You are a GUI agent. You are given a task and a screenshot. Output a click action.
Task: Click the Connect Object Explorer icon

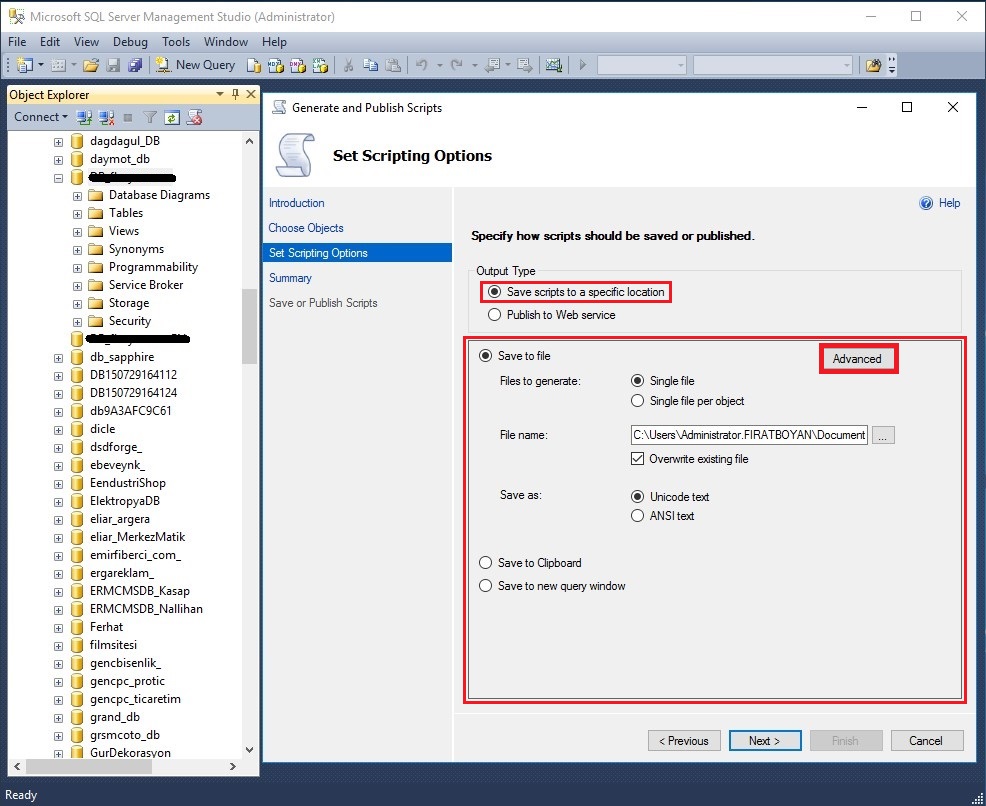pyautogui.click(x=85, y=117)
